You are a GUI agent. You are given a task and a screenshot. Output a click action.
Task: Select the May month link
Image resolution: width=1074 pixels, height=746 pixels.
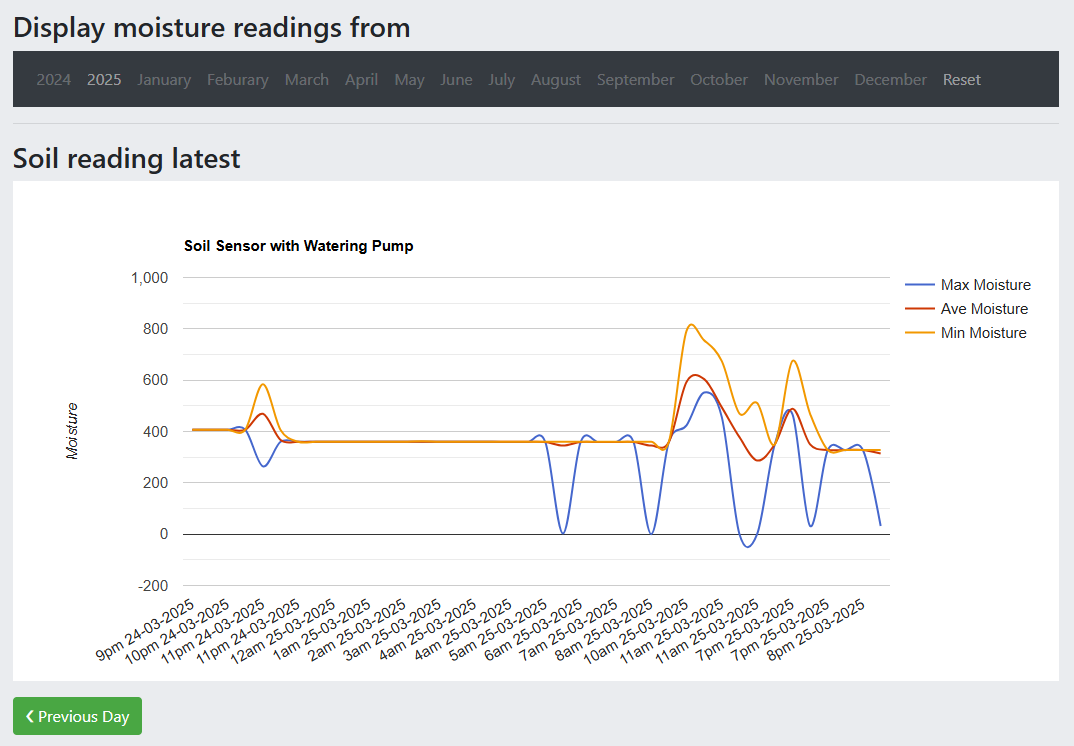click(409, 79)
